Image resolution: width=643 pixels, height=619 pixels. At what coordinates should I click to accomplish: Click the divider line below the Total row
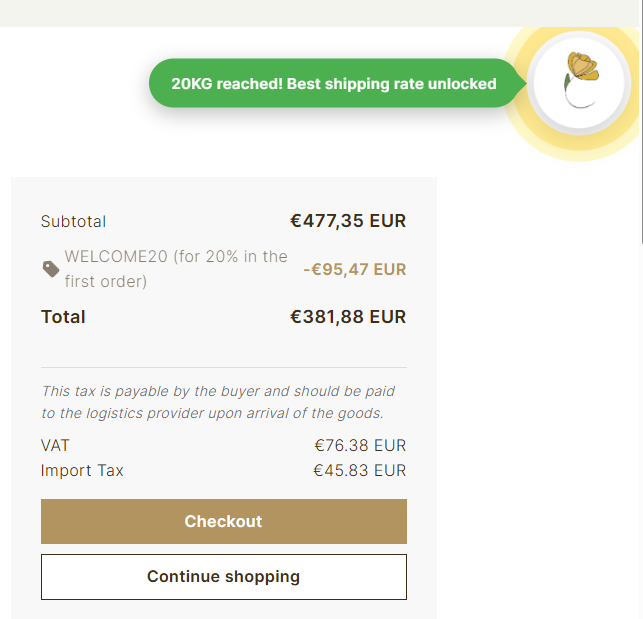223,368
